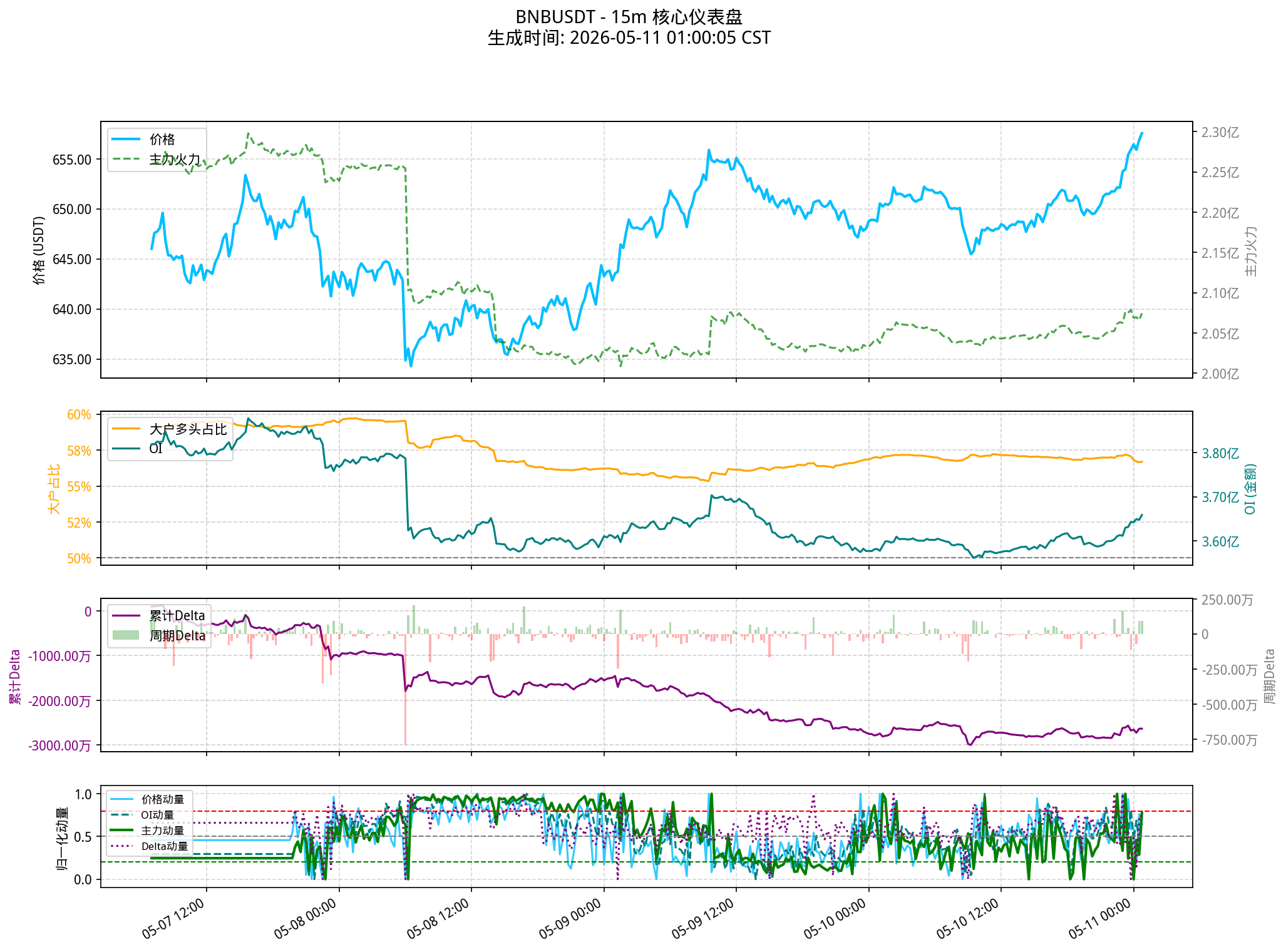Image resolution: width=1286 pixels, height=952 pixels.
Task: Click the "2.30亿" right-axis tick label
Action: (x=1220, y=133)
